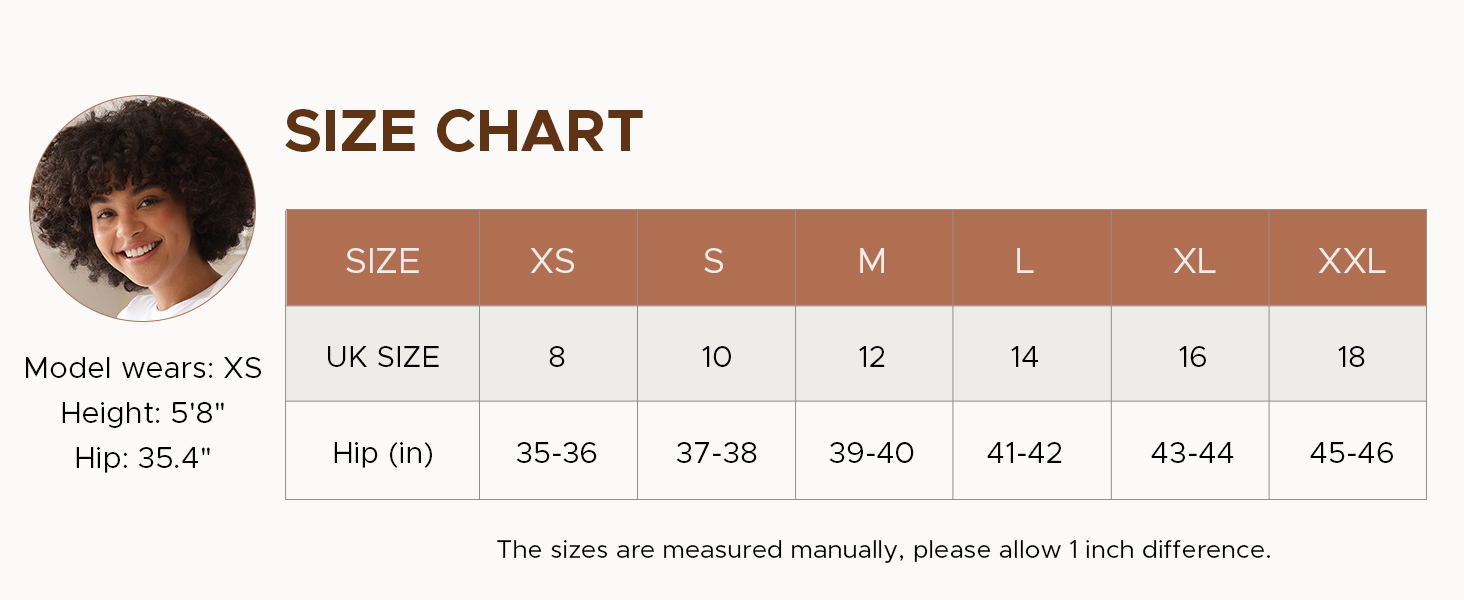Click the XXL column header

pyautogui.click(x=1351, y=261)
